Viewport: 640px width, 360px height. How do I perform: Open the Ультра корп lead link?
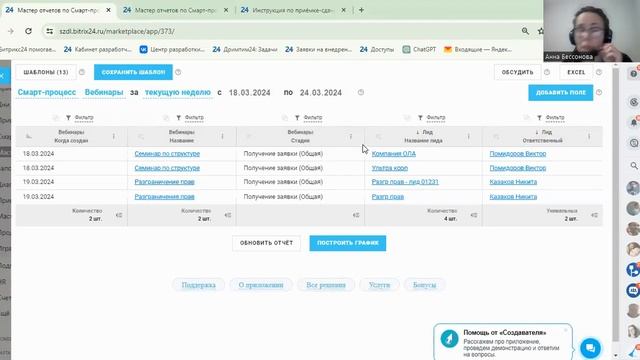(x=389, y=168)
